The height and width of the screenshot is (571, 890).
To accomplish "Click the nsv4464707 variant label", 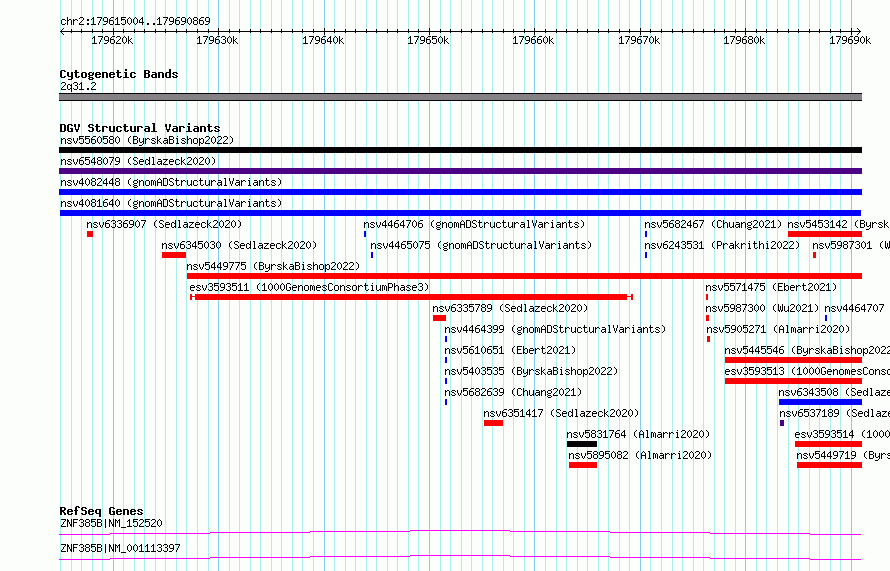I will coord(854,308).
